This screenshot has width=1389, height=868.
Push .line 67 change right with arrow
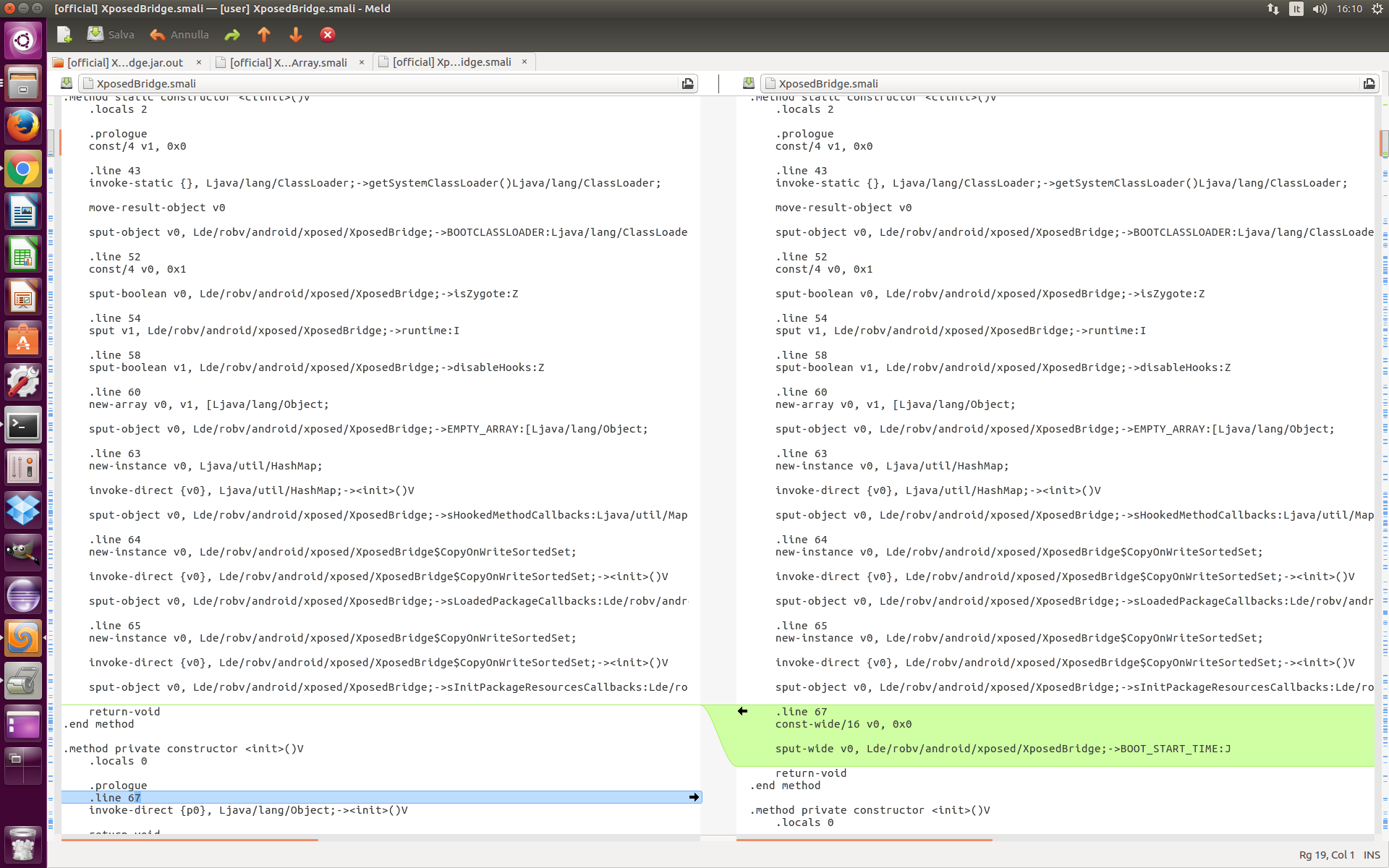[x=694, y=797]
